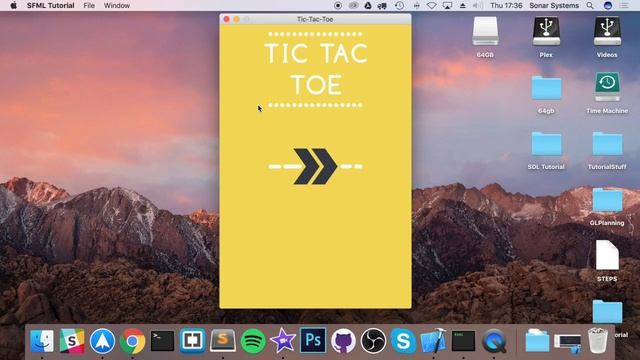Open the dark console icon beside Xcode
Image resolution: width=640 pixels, height=360 pixels.
click(464, 341)
